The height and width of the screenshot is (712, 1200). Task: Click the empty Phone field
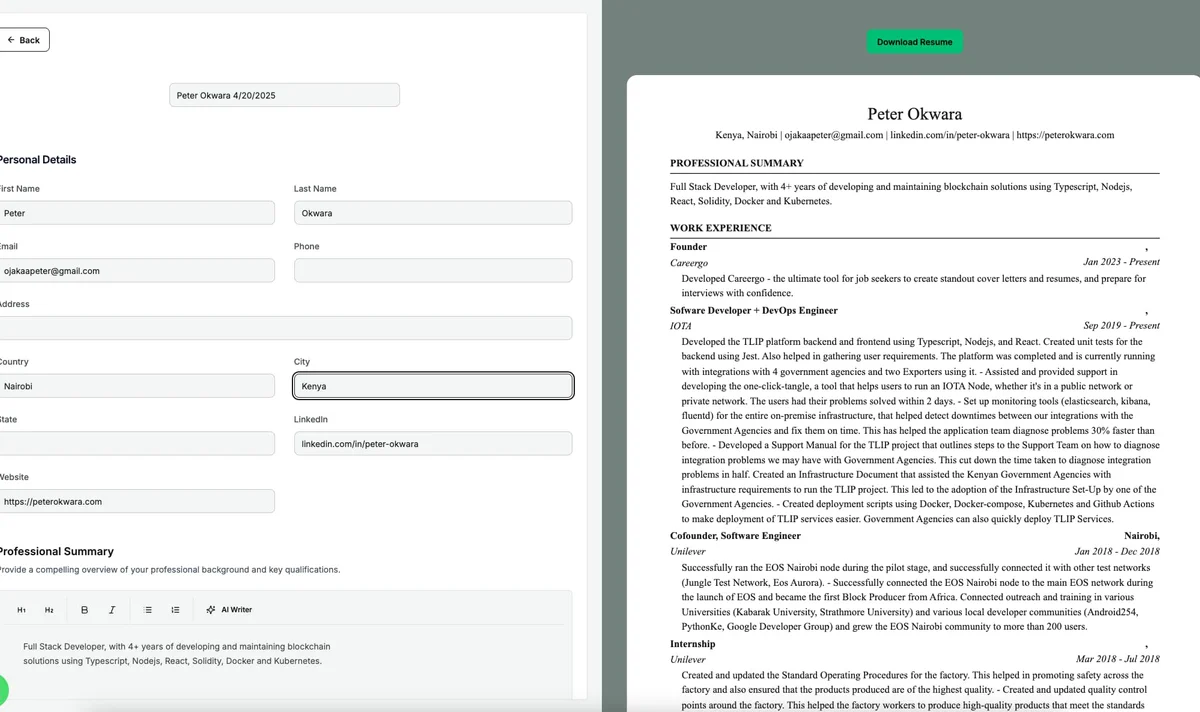point(432,270)
